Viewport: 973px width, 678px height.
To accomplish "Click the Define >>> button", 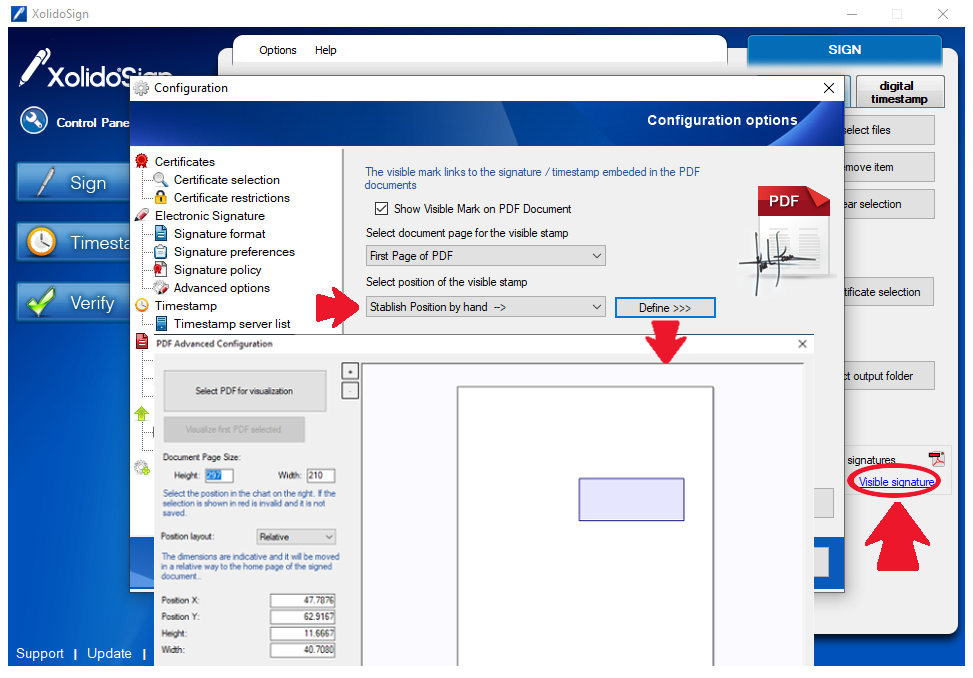I will 665,308.
